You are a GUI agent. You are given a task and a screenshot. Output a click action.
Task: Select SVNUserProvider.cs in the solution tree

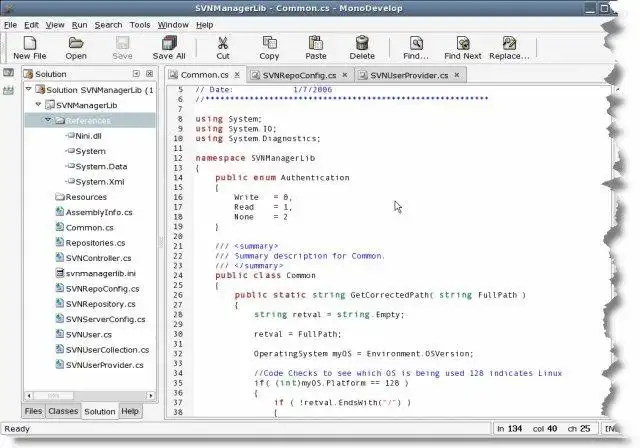(104, 365)
